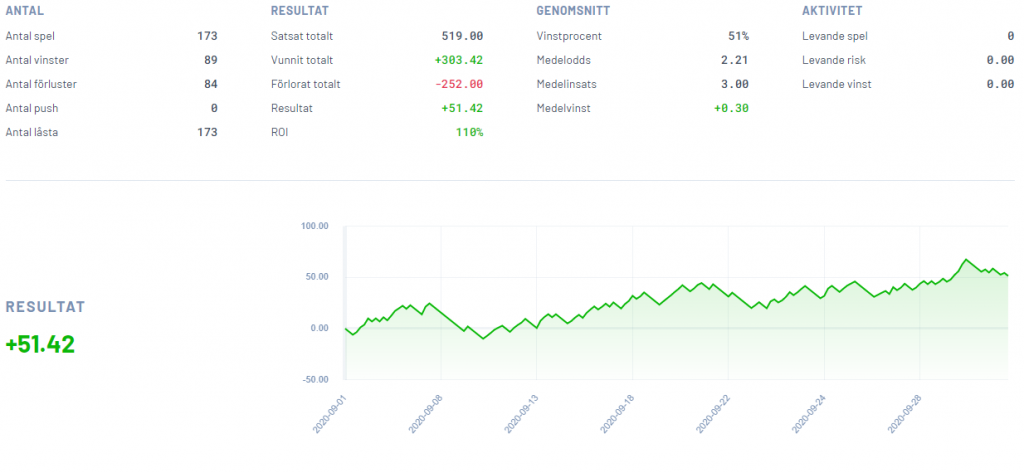
Task: Click the Satsat totalt amount 519.00
Action: tap(463, 36)
